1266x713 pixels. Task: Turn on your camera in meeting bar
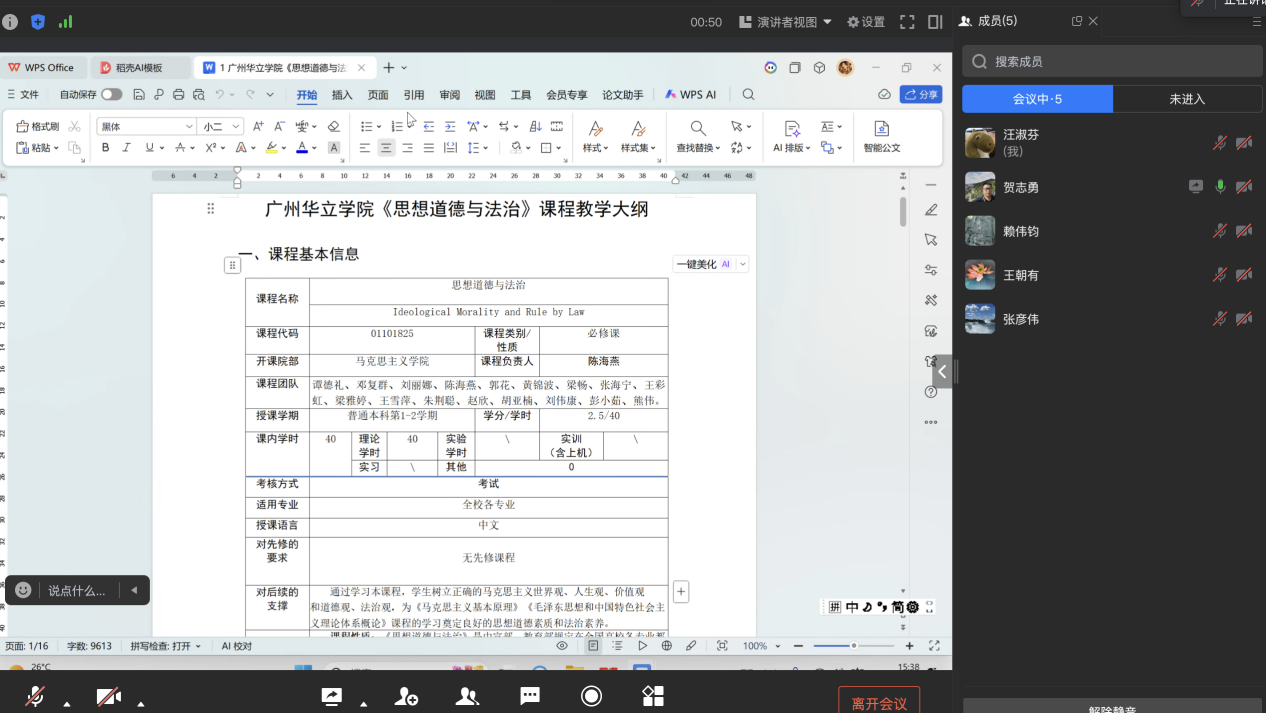pyautogui.click(x=109, y=696)
